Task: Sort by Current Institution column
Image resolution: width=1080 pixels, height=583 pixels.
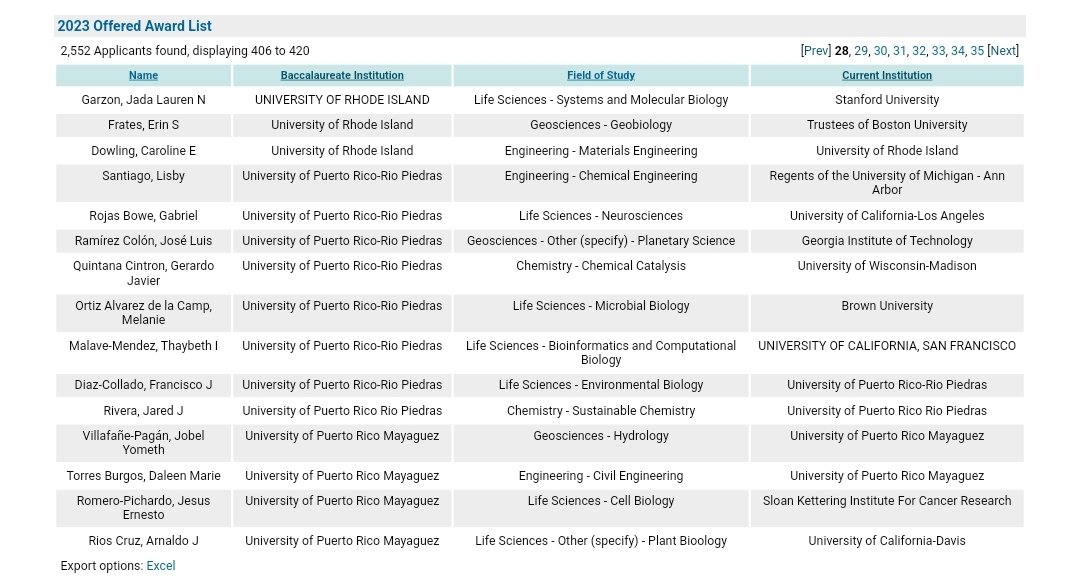Action: click(x=887, y=75)
